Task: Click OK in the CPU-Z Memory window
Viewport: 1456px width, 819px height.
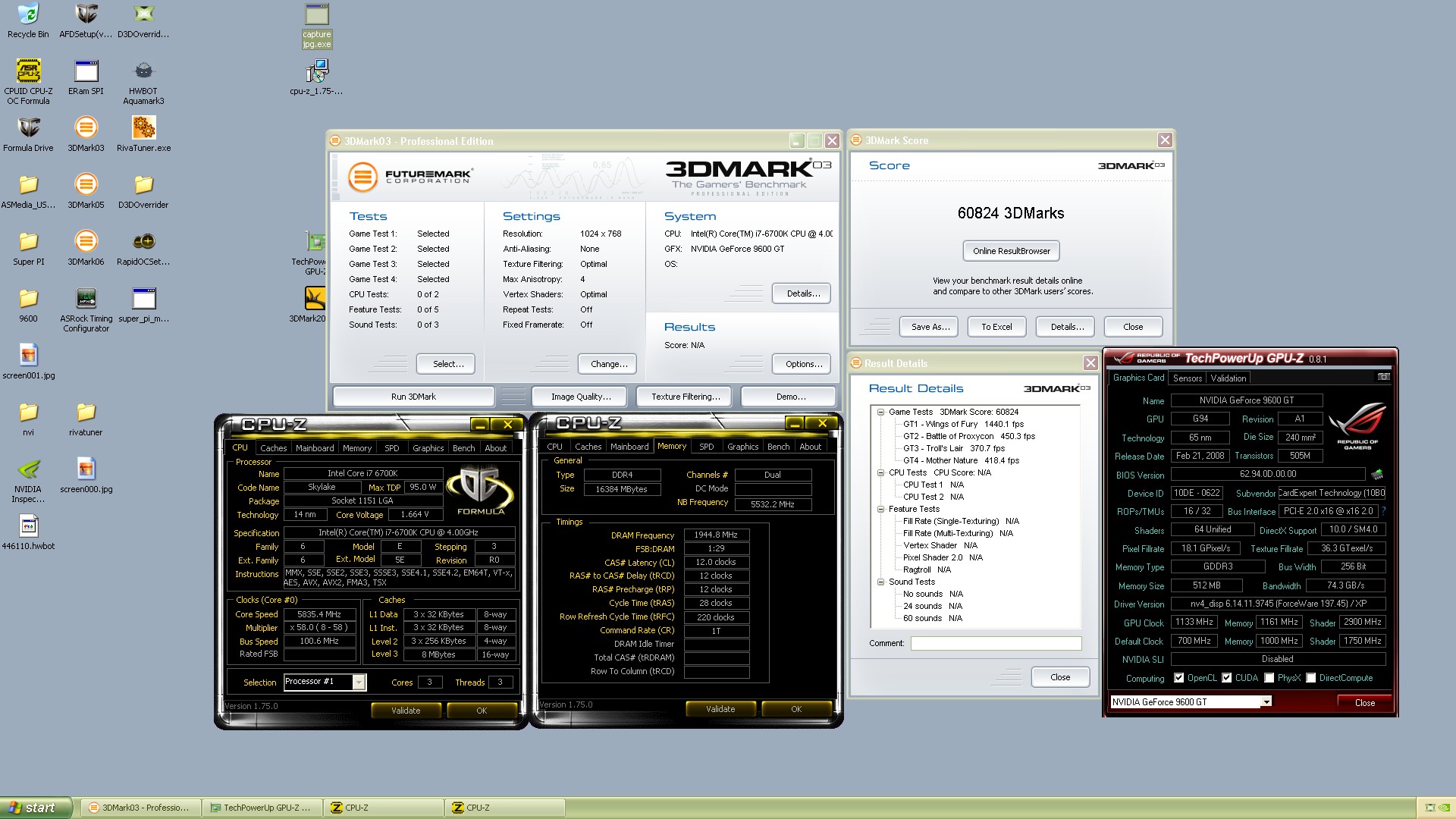Action: pos(796,709)
